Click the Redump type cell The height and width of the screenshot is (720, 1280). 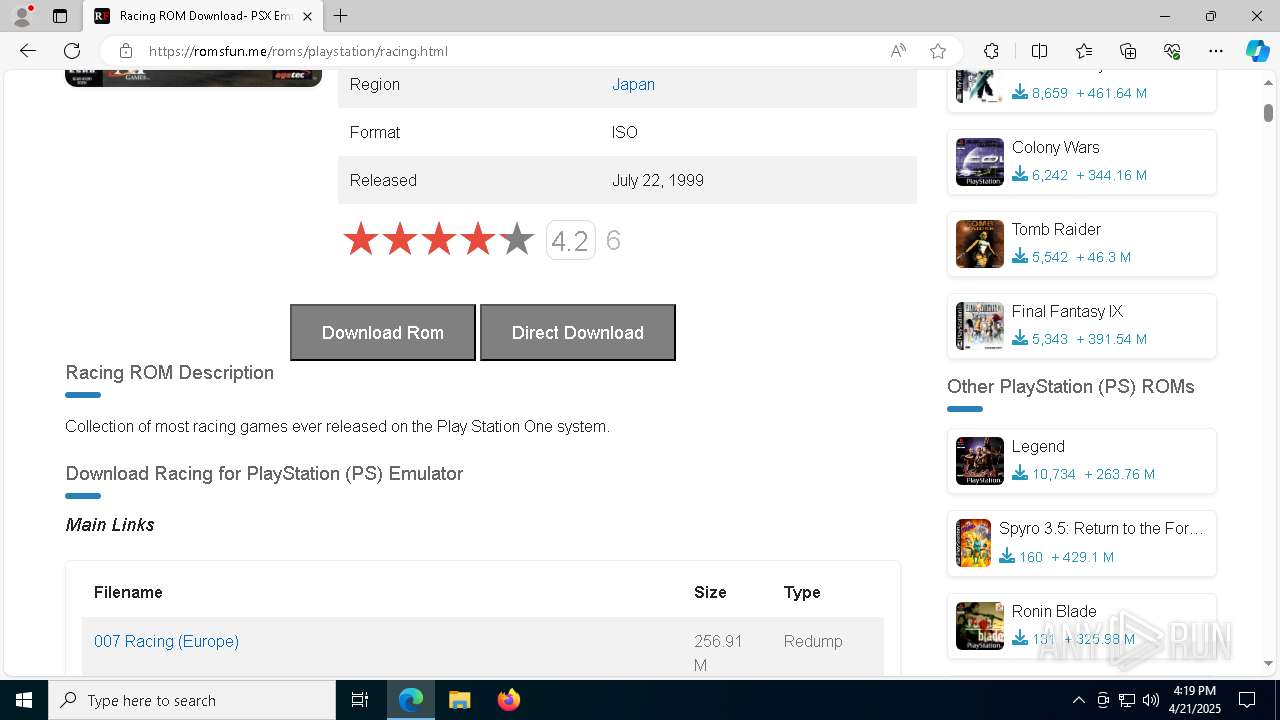point(813,641)
